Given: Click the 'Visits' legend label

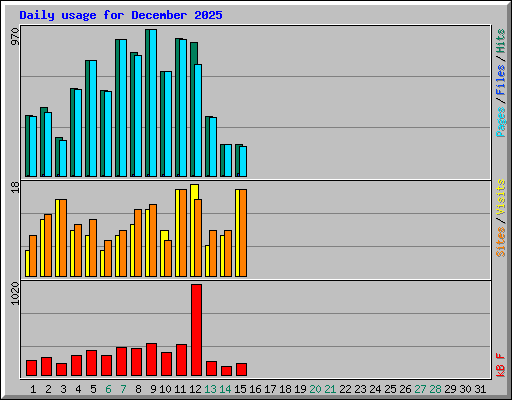Looking at the screenshot, I should point(501,197).
